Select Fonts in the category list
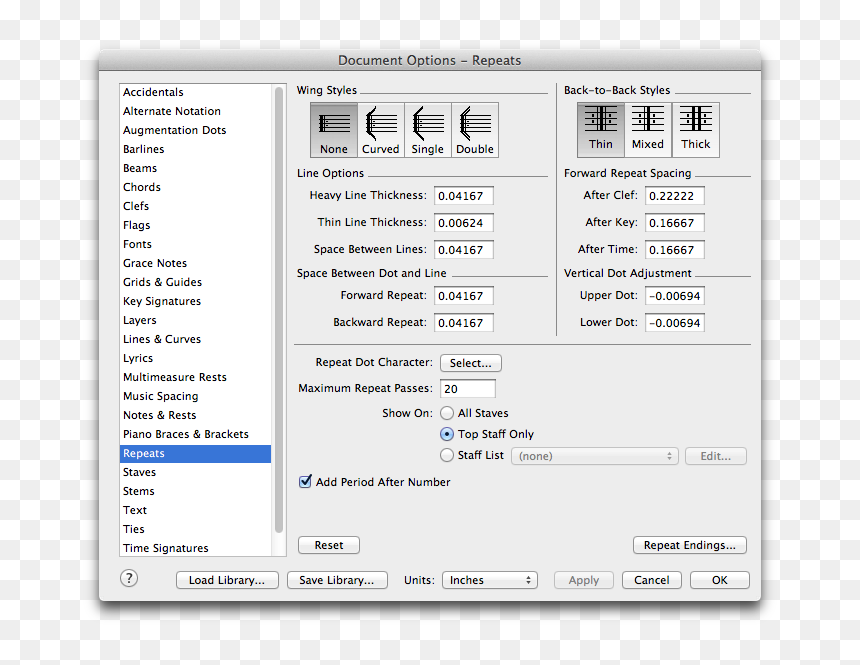860x665 pixels. tap(195, 244)
